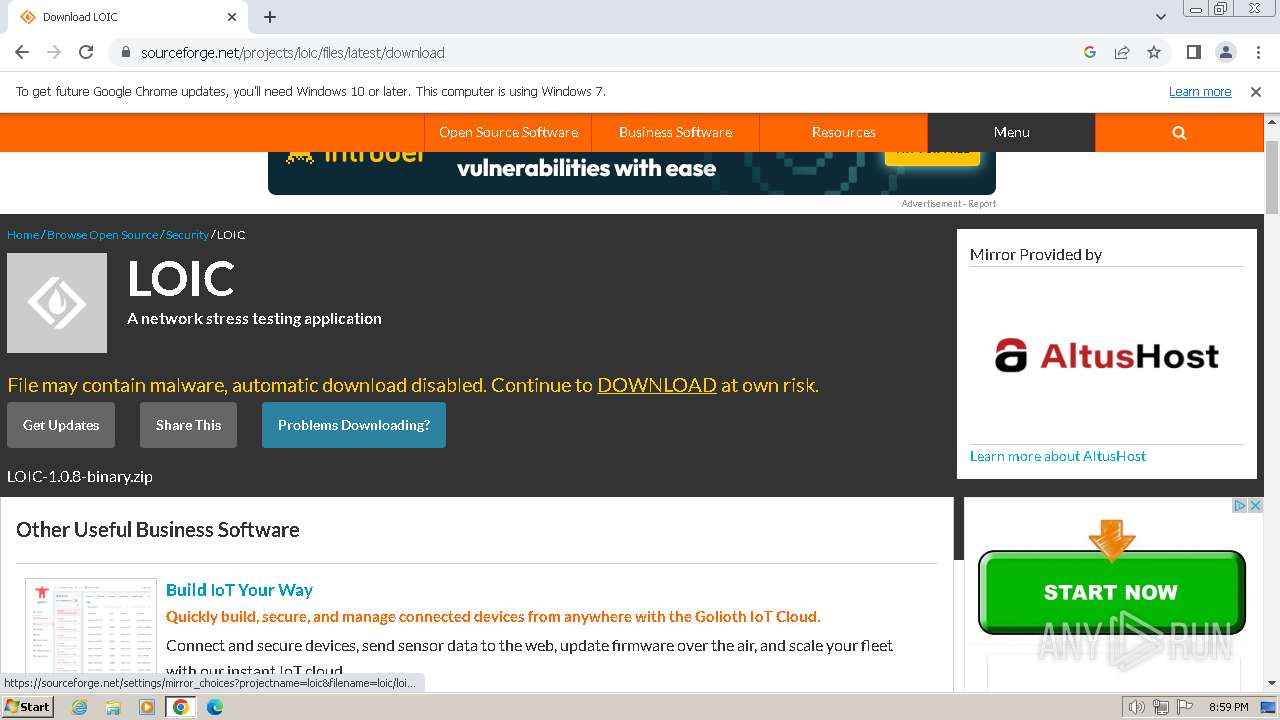Open Windows Explorer from the taskbar
The width and height of the screenshot is (1280, 720).
pyautogui.click(x=113, y=707)
